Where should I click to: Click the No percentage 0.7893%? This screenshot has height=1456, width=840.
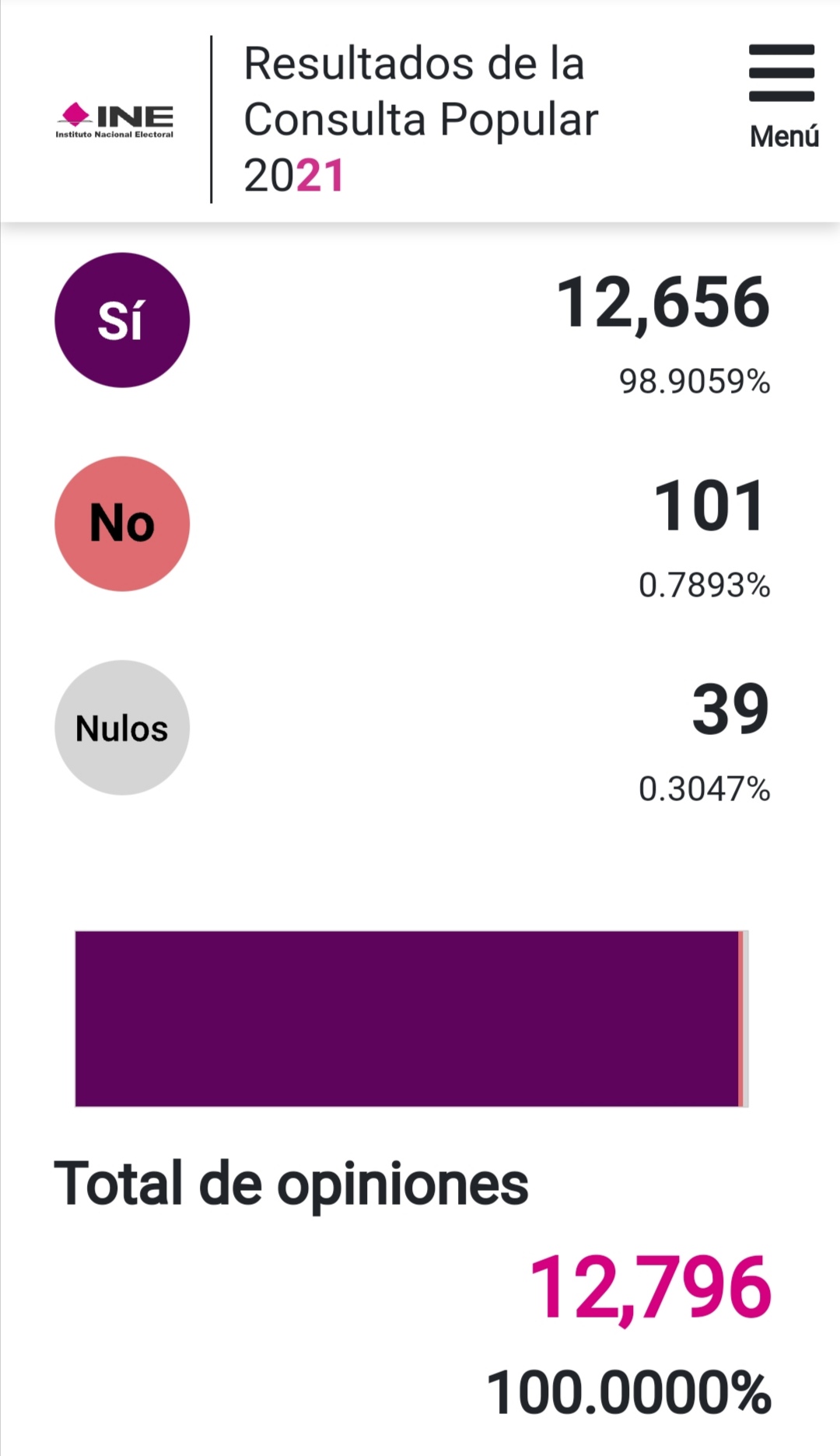pyautogui.click(x=704, y=586)
